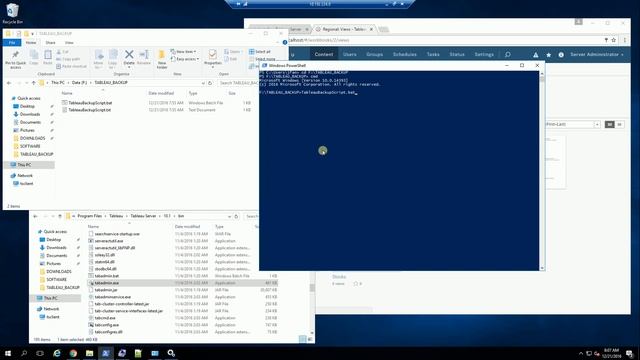Click Data (F:) in the breadcrumb path
The width and height of the screenshot is (640, 360).
coord(79,83)
